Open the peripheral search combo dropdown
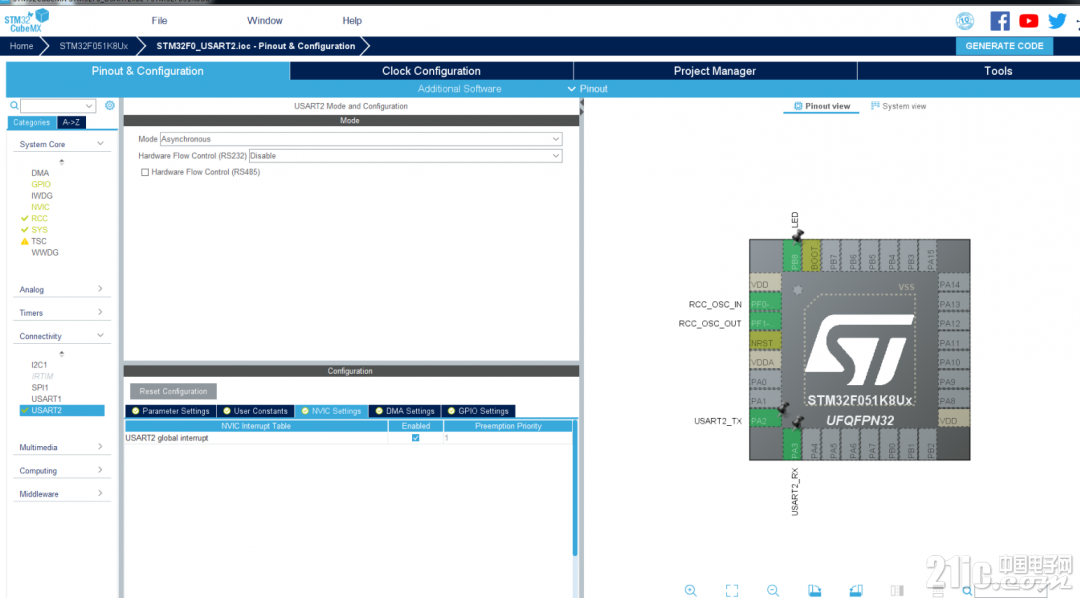This screenshot has height=598, width=1080. (x=89, y=106)
